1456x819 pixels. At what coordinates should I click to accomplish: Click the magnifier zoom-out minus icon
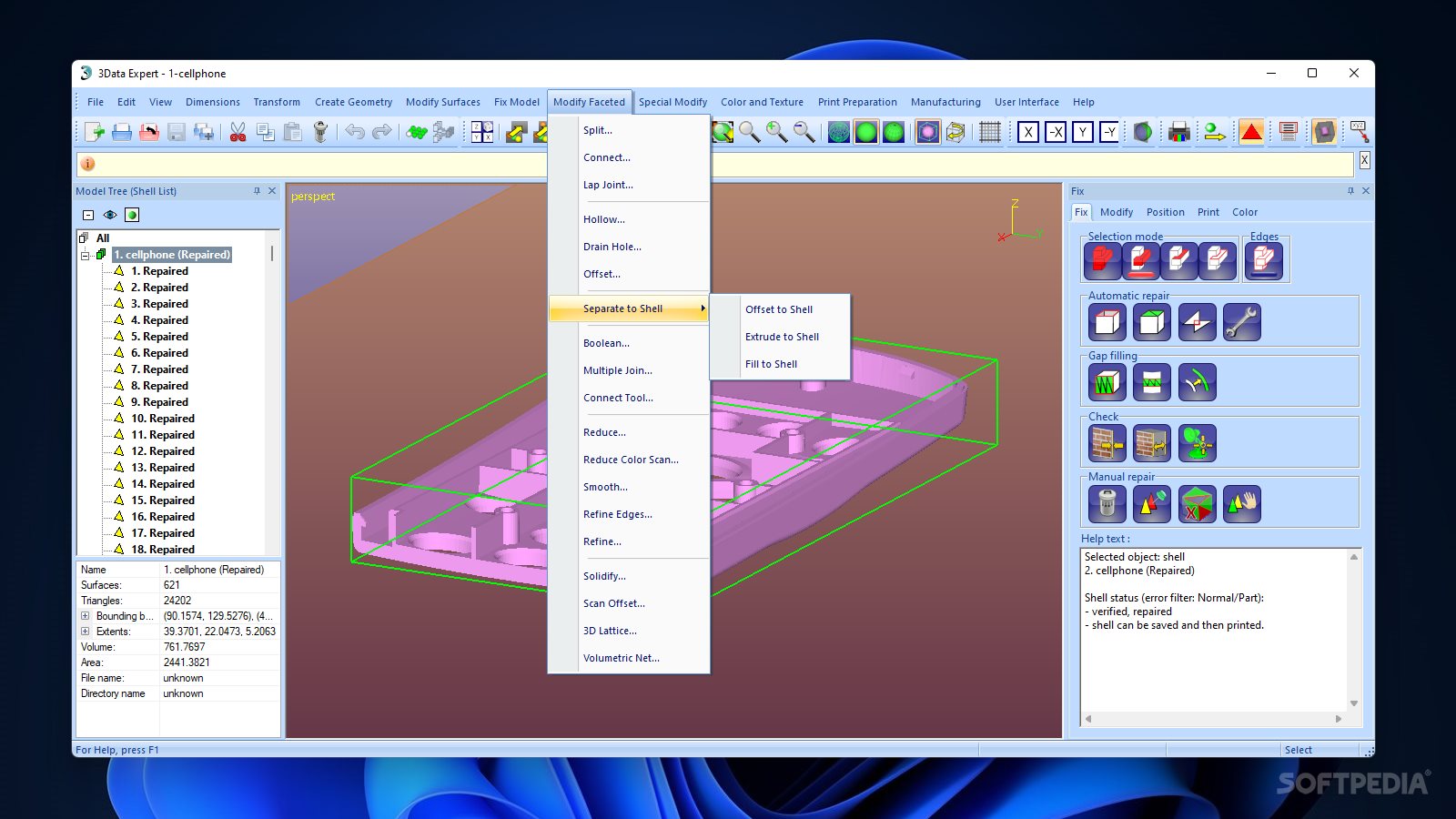(804, 132)
